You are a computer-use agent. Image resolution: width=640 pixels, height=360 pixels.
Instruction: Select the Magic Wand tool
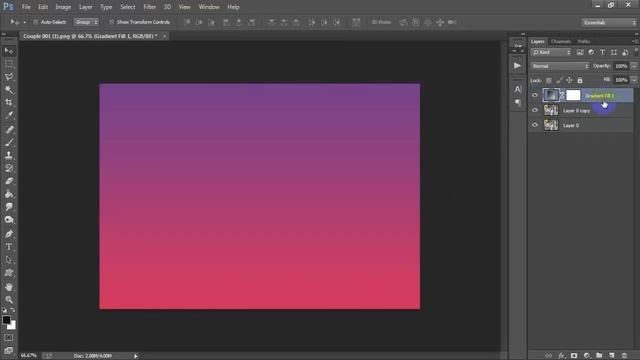(x=9, y=89)
